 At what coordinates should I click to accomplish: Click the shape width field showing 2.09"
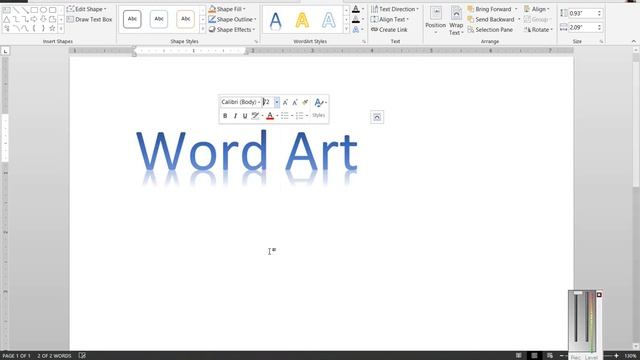click(582, 27)
